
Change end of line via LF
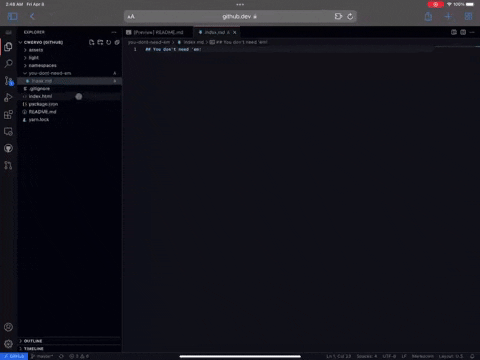[404, 356]
